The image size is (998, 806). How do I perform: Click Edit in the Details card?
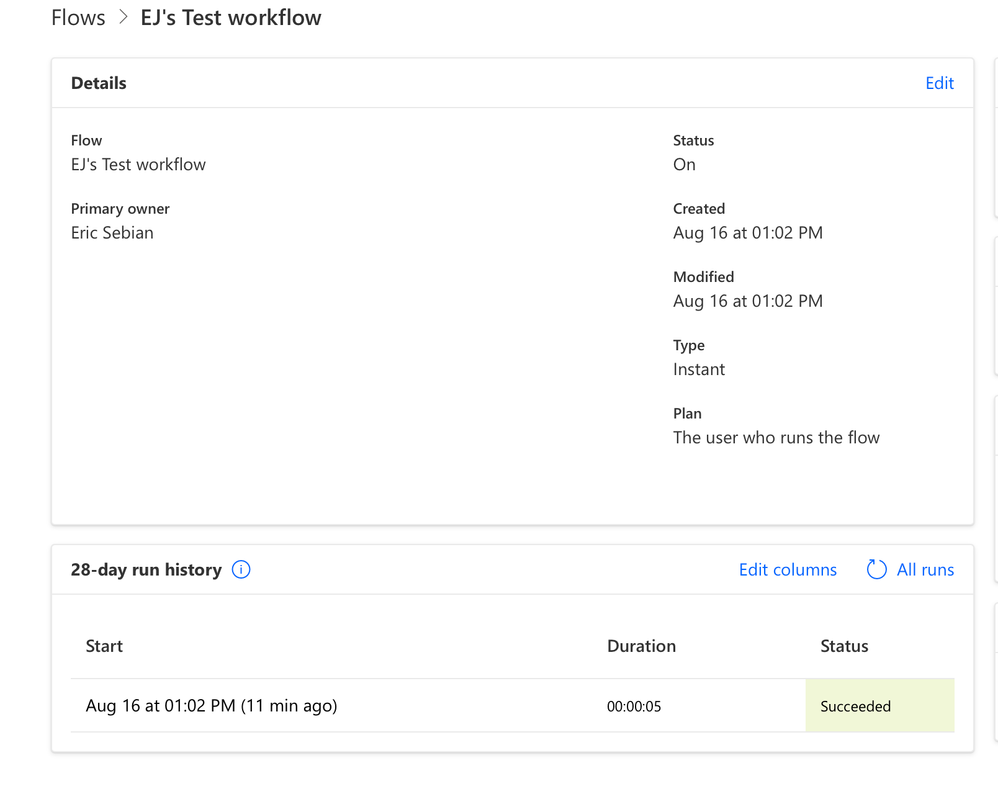coord(939,83)
